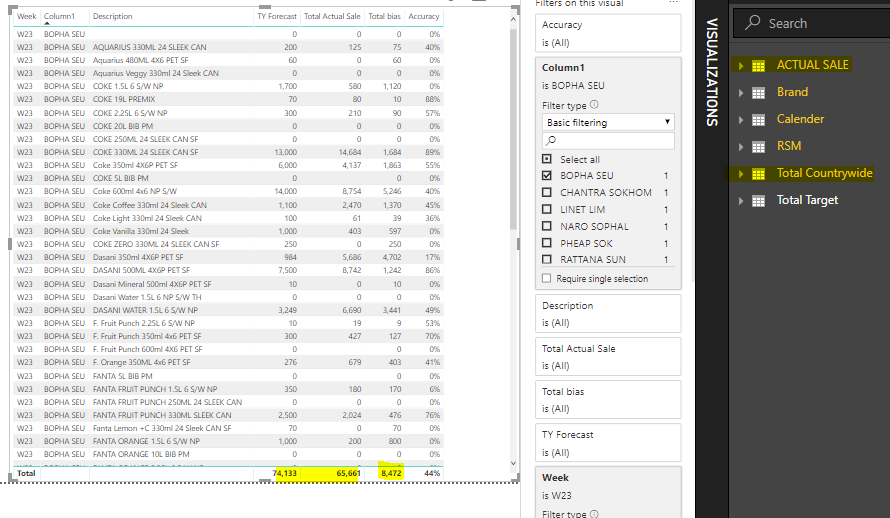Viewport: 890px width, 518px height.
Task: Expand the TY Forecast filter card
Action: click(x=608, y=443)
